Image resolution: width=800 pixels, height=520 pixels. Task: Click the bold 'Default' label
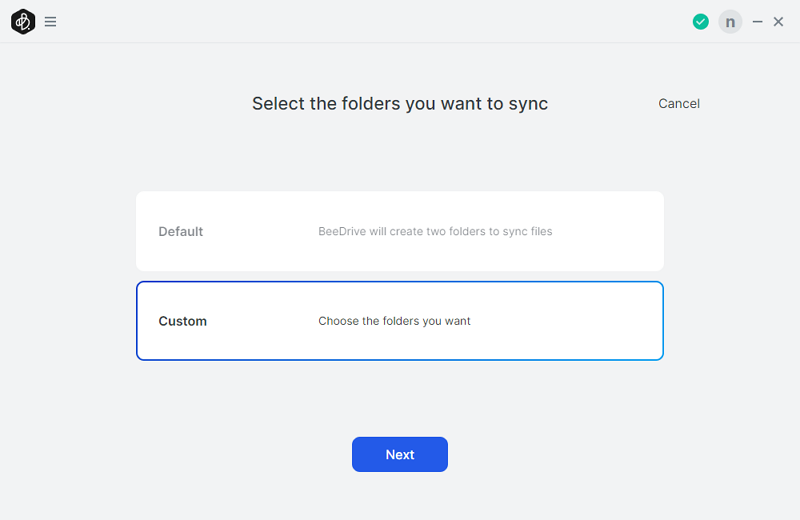(x=181, y=232)
